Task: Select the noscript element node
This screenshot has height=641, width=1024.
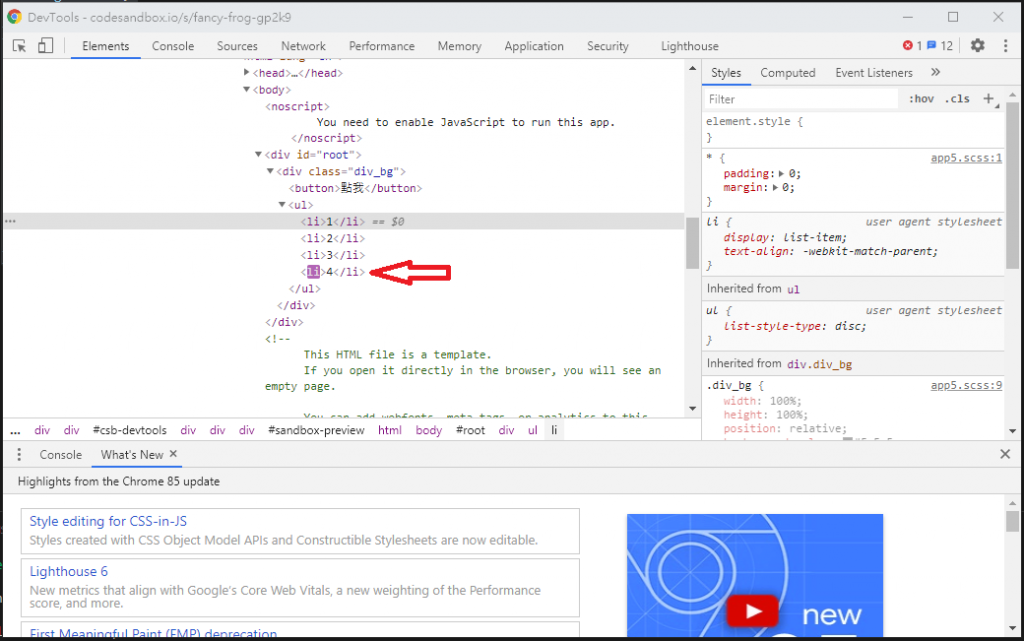Action: (297, 106)
